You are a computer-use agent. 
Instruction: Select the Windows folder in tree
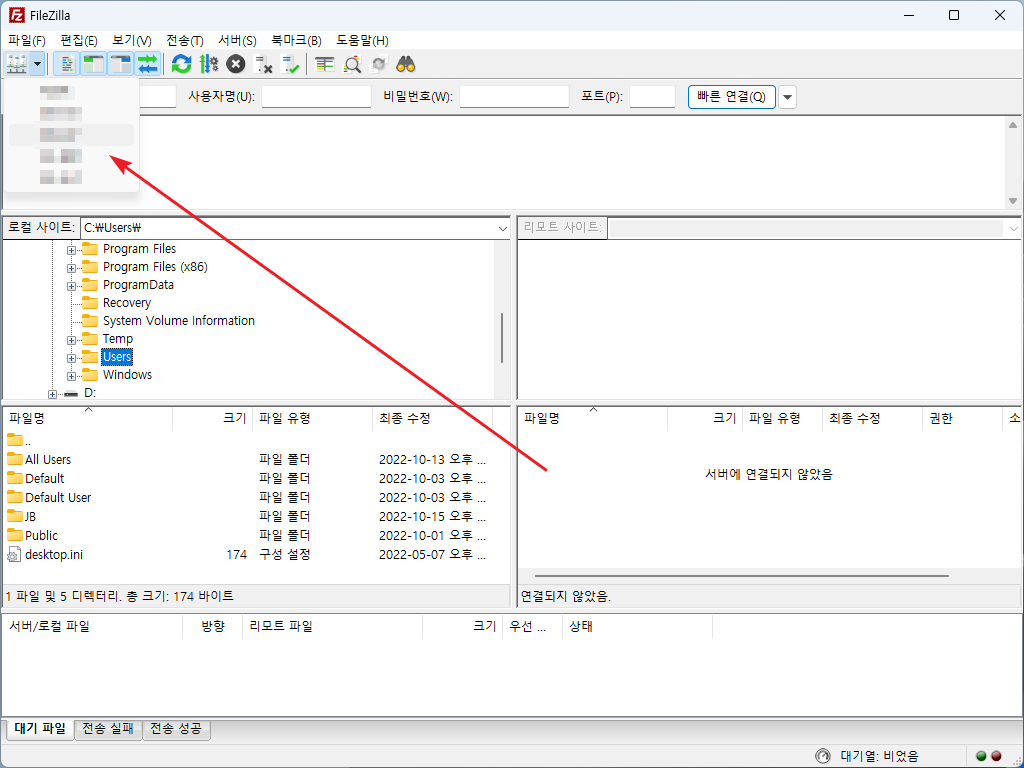coord(127,375)
